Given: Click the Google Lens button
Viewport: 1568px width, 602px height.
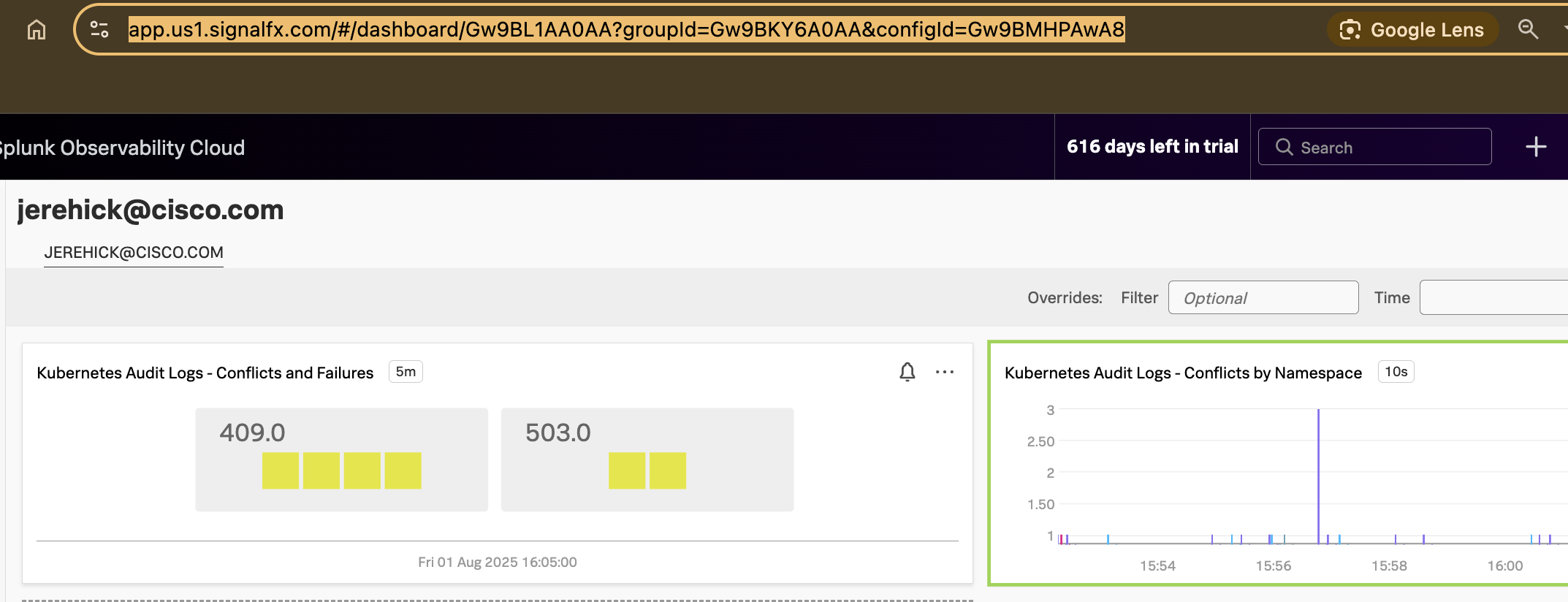Looking at the screenshot, I should coord(1412,30).
